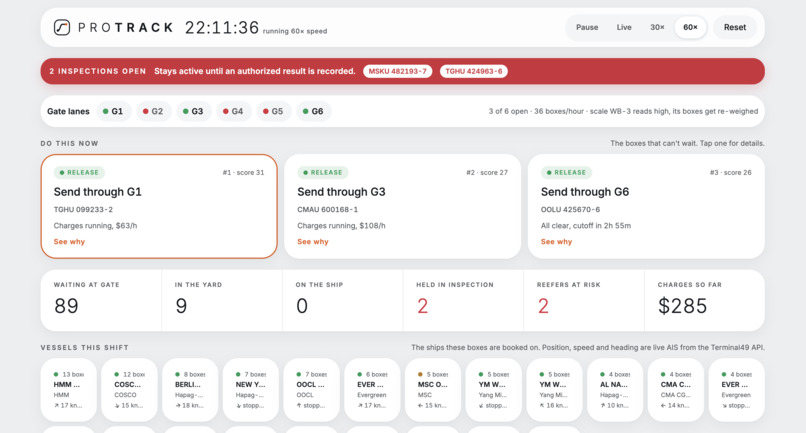The width and height of the screenshot is (806, 433).
Task: Click the RELEASE badge on the G1 card
Action: [x=79, y=172]
